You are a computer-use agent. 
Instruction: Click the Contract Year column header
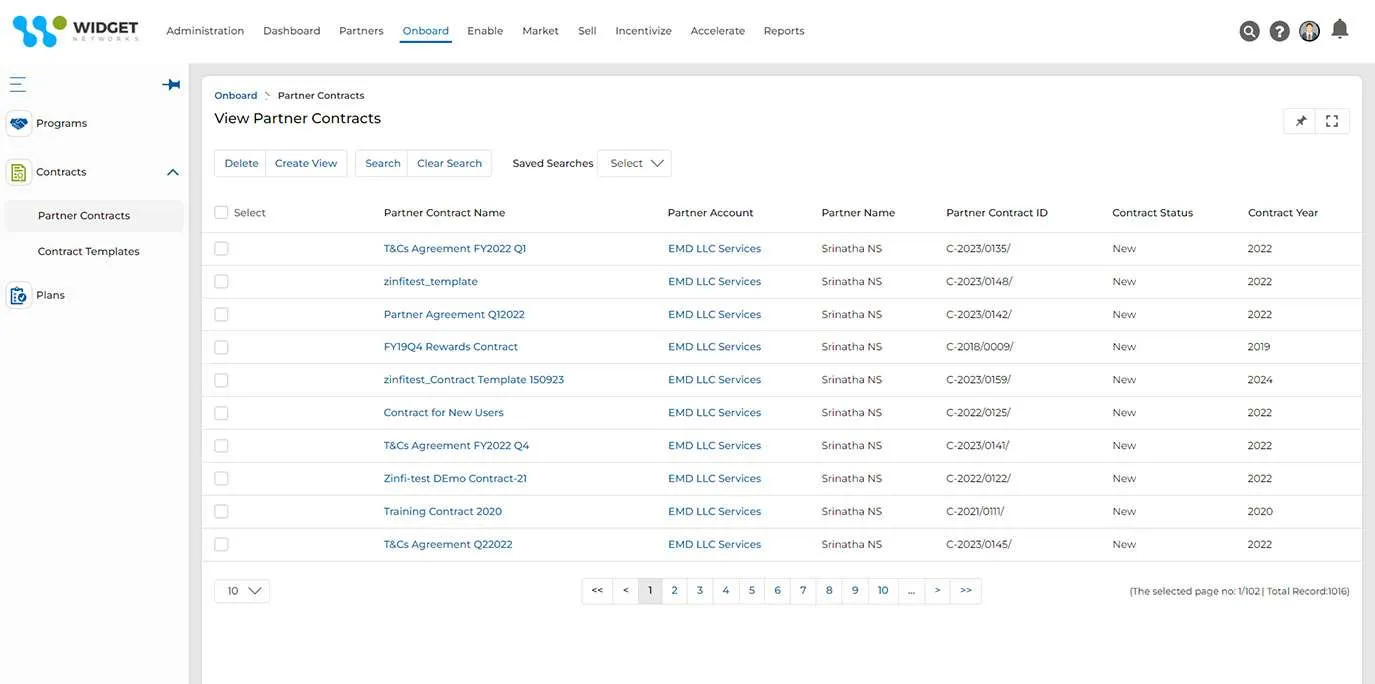1283,213
